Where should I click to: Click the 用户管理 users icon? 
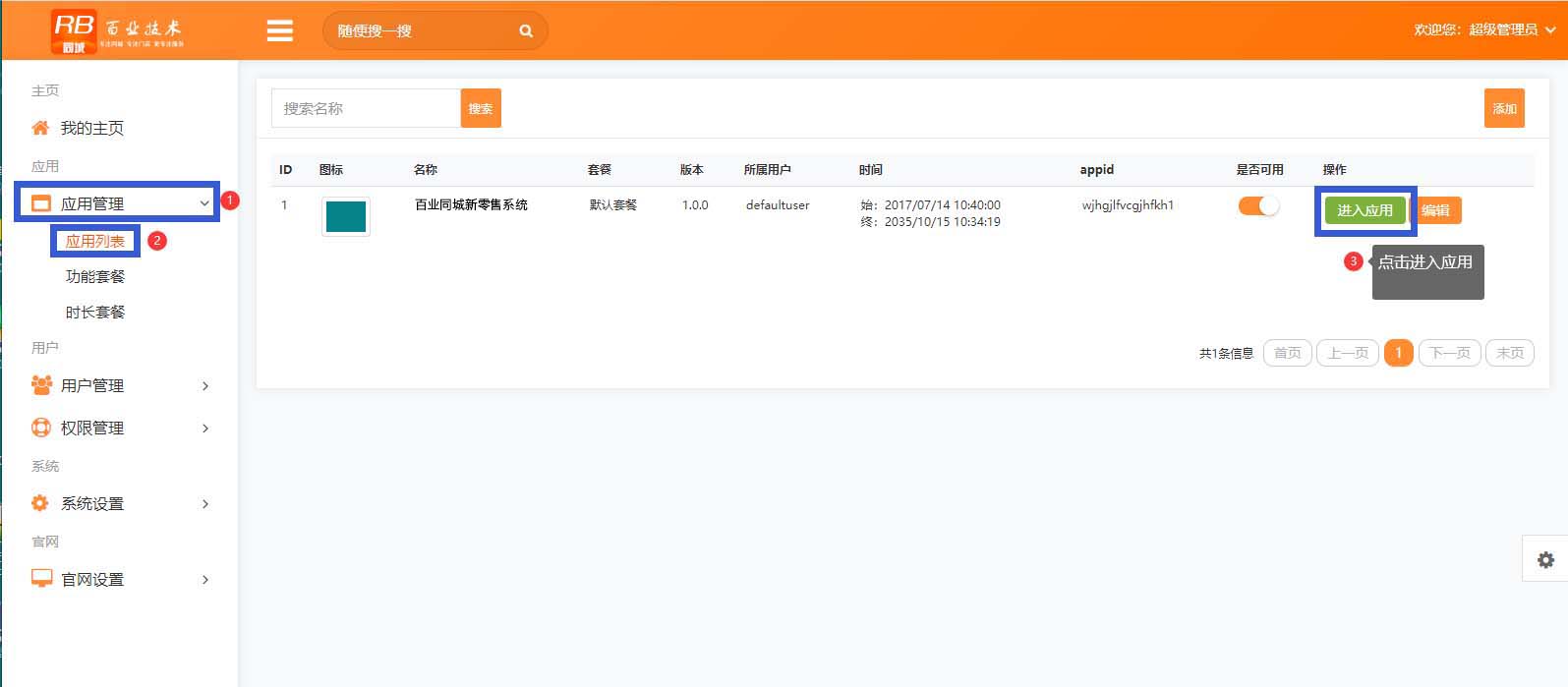point(41,385)
